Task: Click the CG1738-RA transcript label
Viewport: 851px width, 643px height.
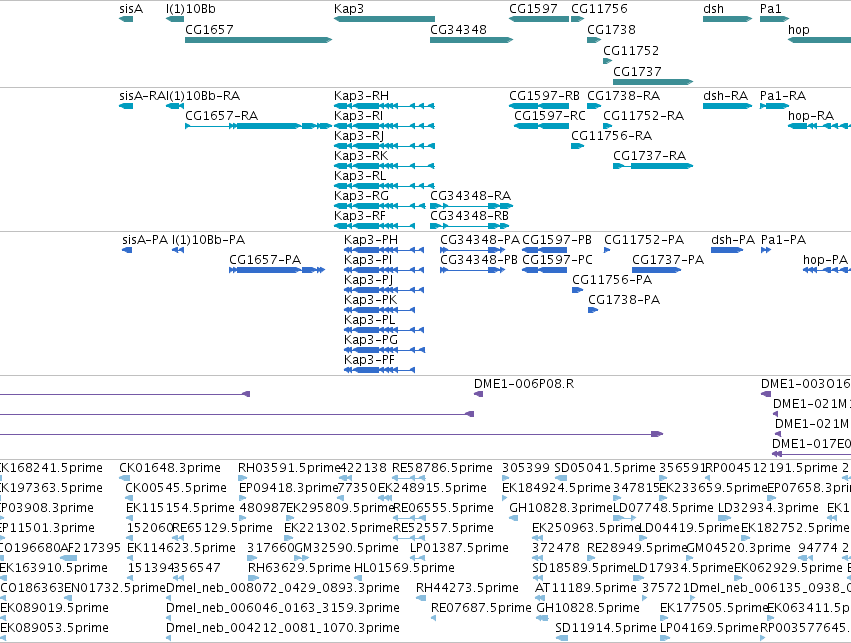Action: 624,96
